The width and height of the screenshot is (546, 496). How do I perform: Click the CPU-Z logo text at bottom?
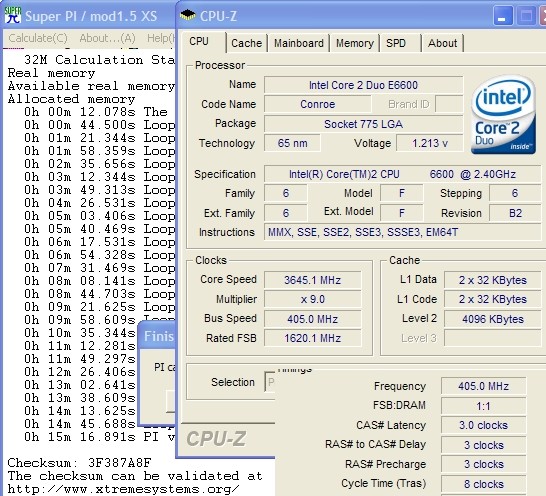[216, 439]
